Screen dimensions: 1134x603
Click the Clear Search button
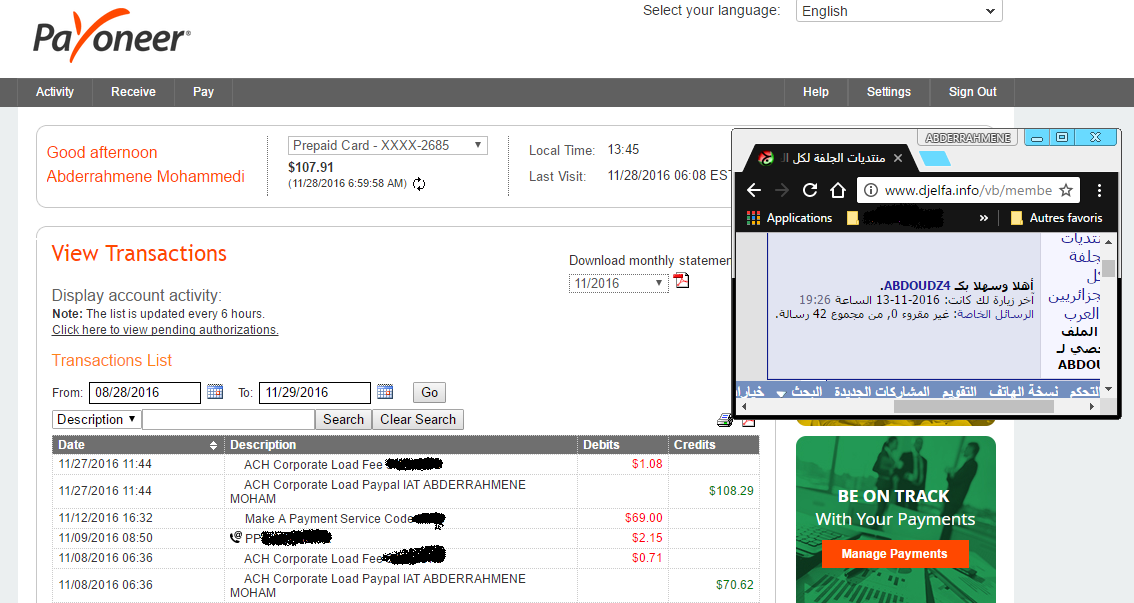click(418, 419)
